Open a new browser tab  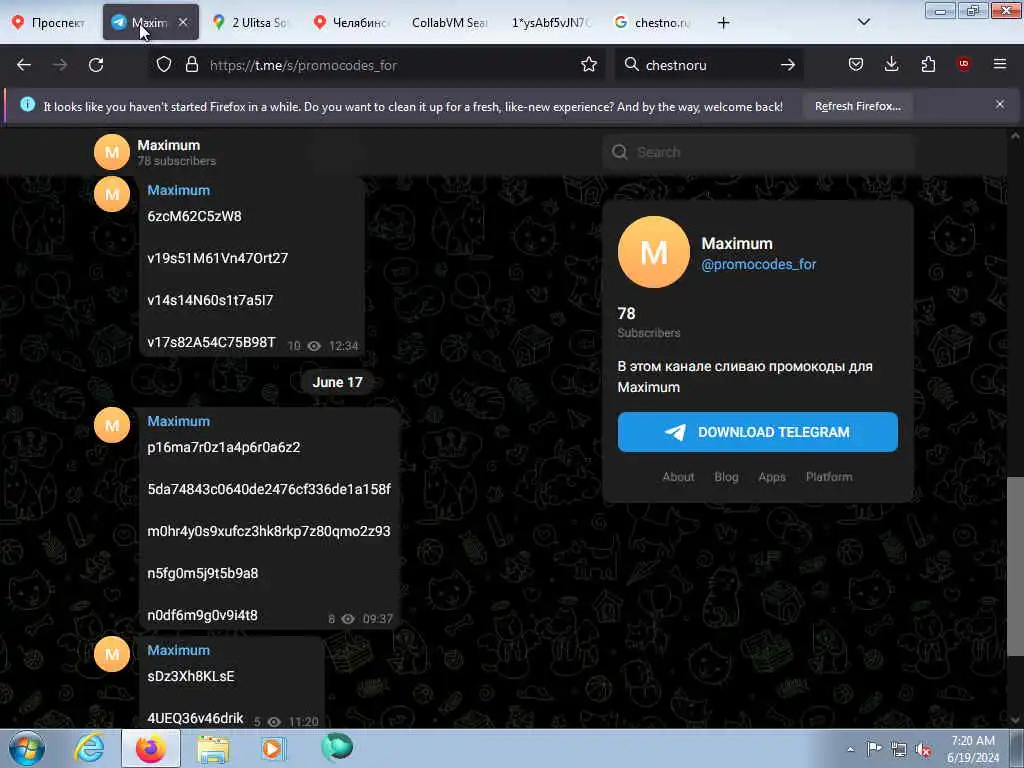point(724,23)
